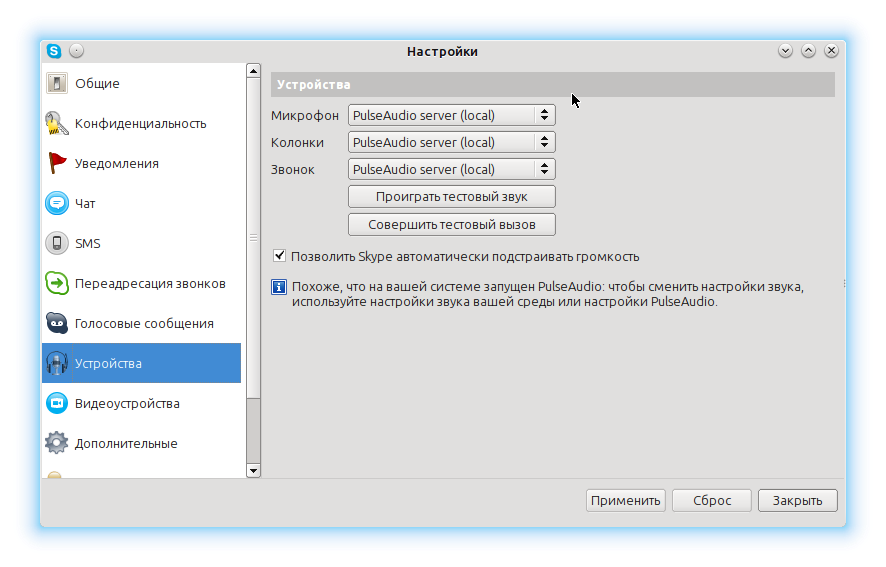Open the Переадресация звонков section
The width and height of the screenshot is (886, 567).
150,283
